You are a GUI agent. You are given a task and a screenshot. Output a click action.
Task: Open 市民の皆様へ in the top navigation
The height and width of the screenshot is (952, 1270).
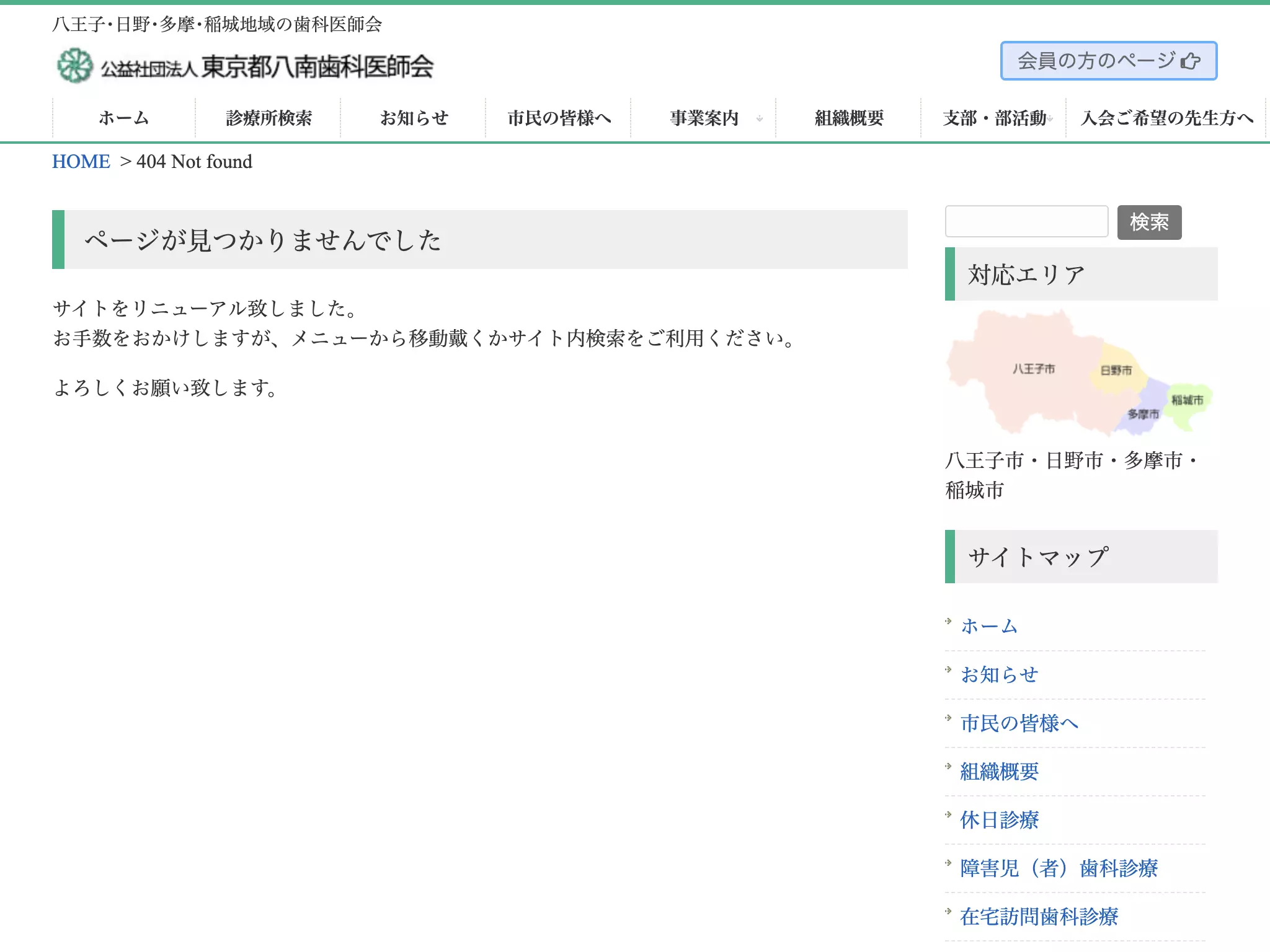coord(559,118)
